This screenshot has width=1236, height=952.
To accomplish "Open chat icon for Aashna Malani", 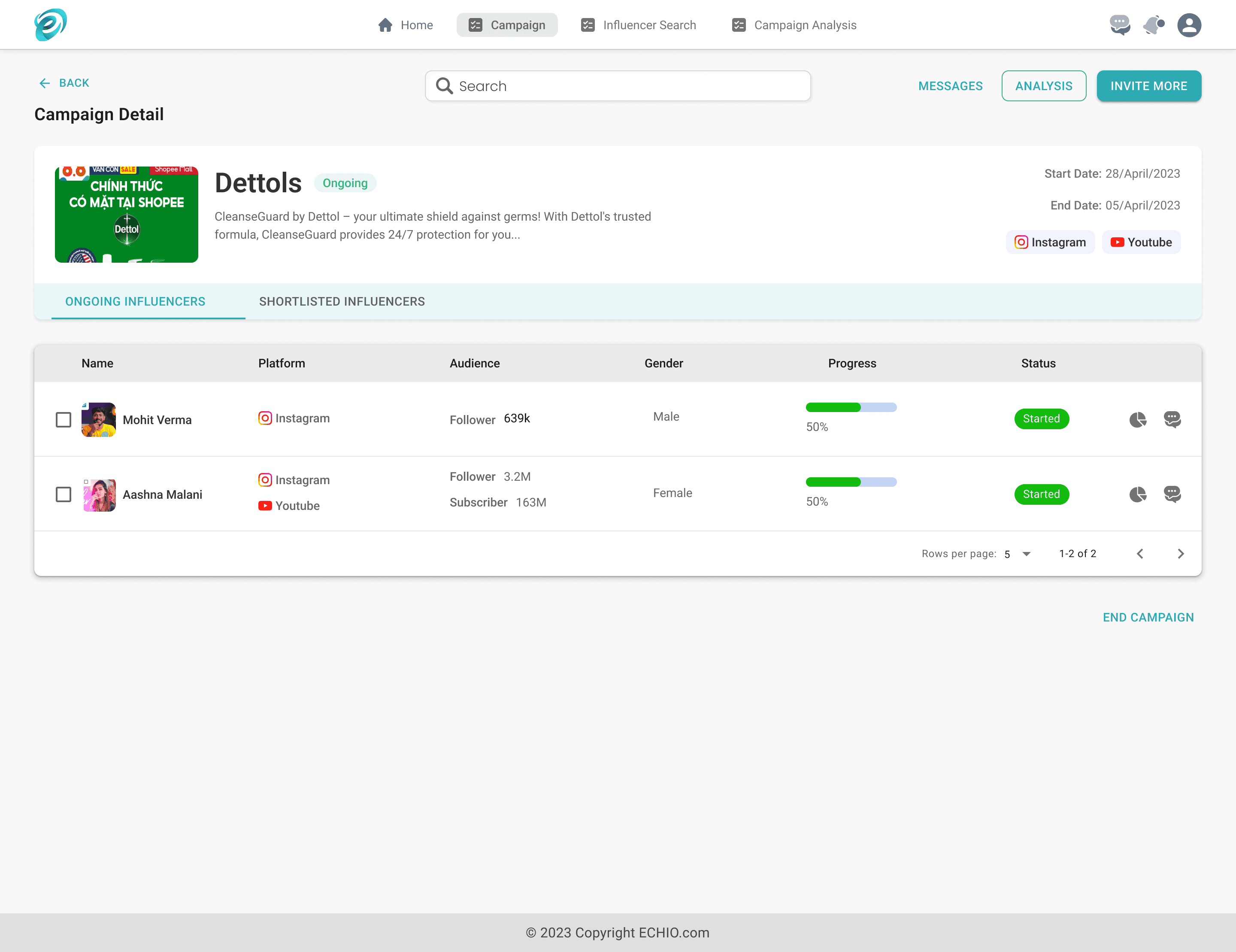I will pos(1172,495).
